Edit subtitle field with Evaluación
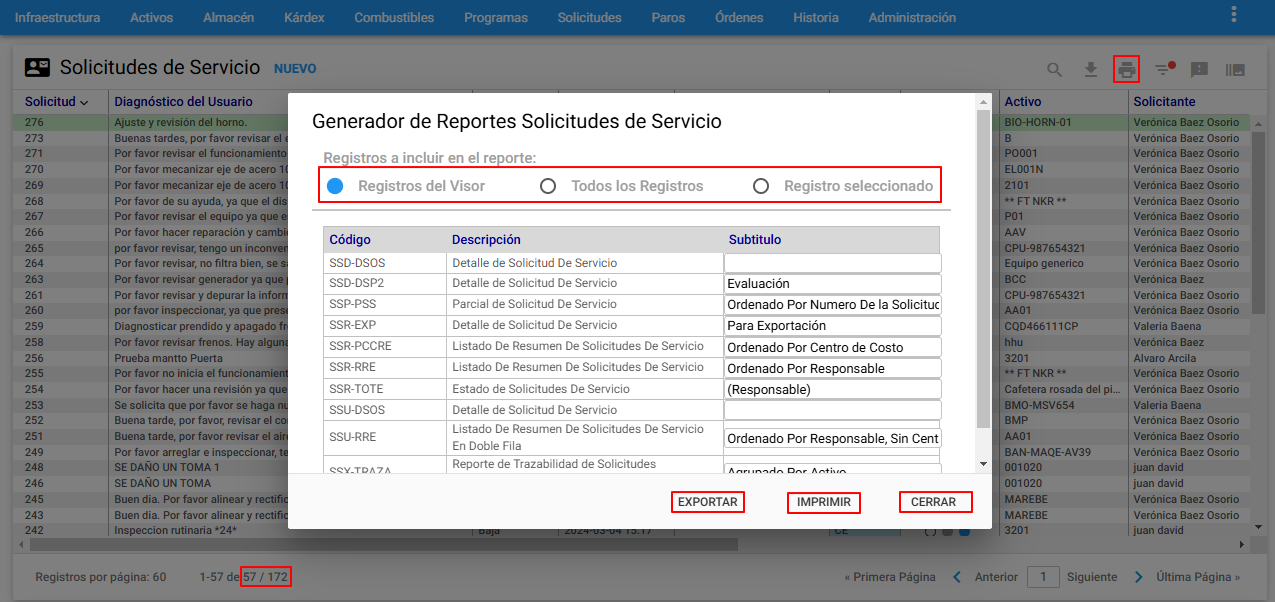 833,284
